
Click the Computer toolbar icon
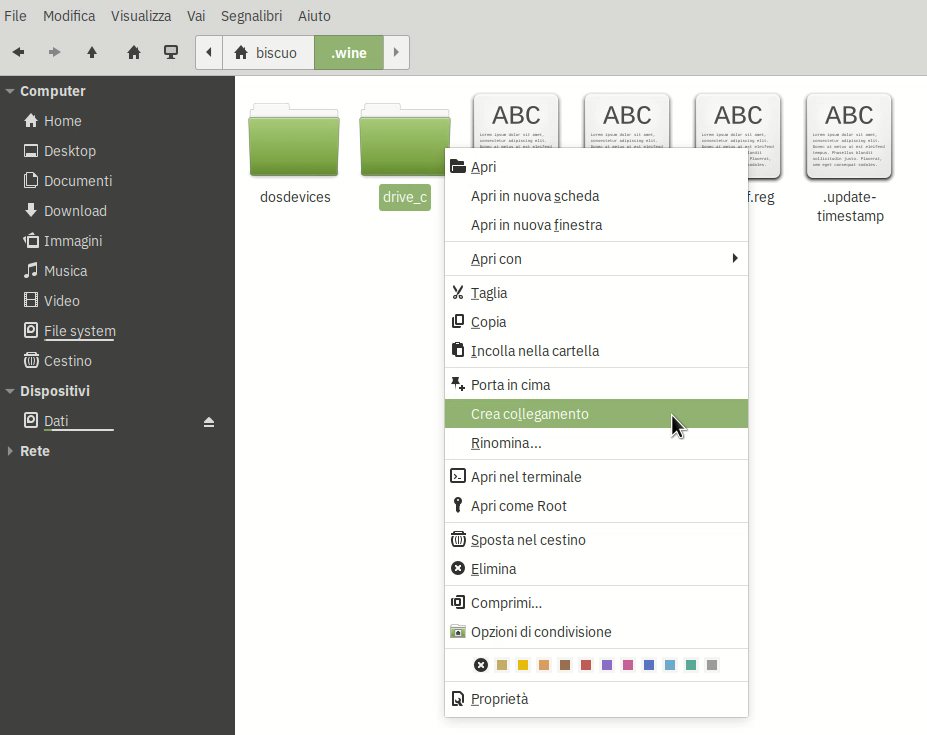[x=171, y=53]
